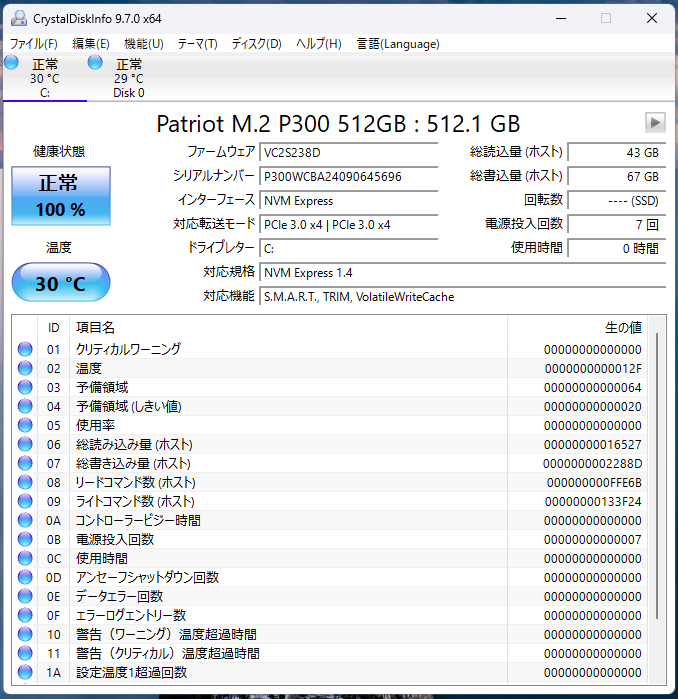This screenshot has width=678, height=699.
Task: Click the 正常 100 % health status button
Action: (x=61, y=196)
